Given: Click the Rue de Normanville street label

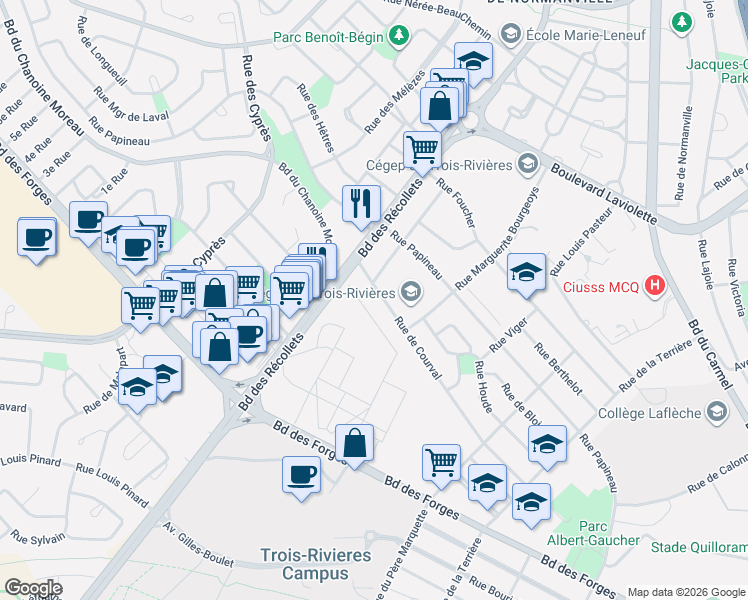Looking at the screenshot, I should pyautogui.click(x=683, y=153).
